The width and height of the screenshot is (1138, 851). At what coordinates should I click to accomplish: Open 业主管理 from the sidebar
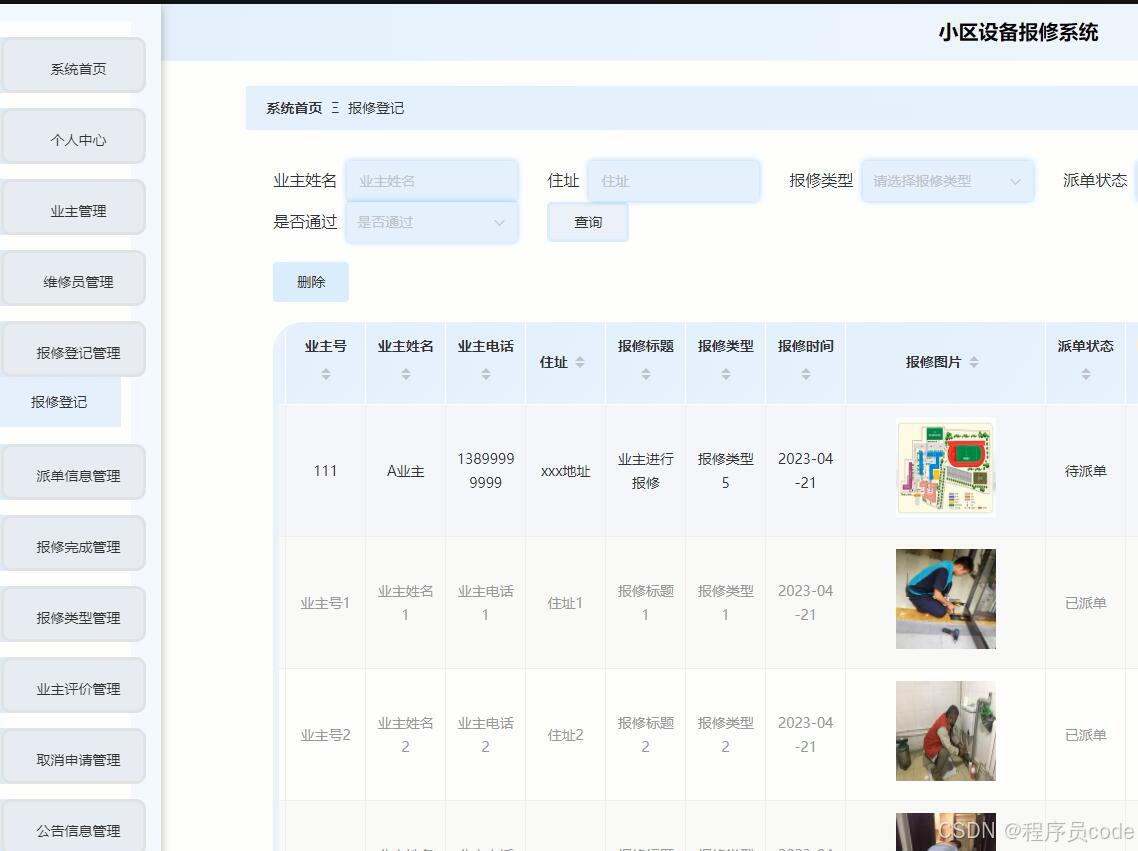(73, 209)
